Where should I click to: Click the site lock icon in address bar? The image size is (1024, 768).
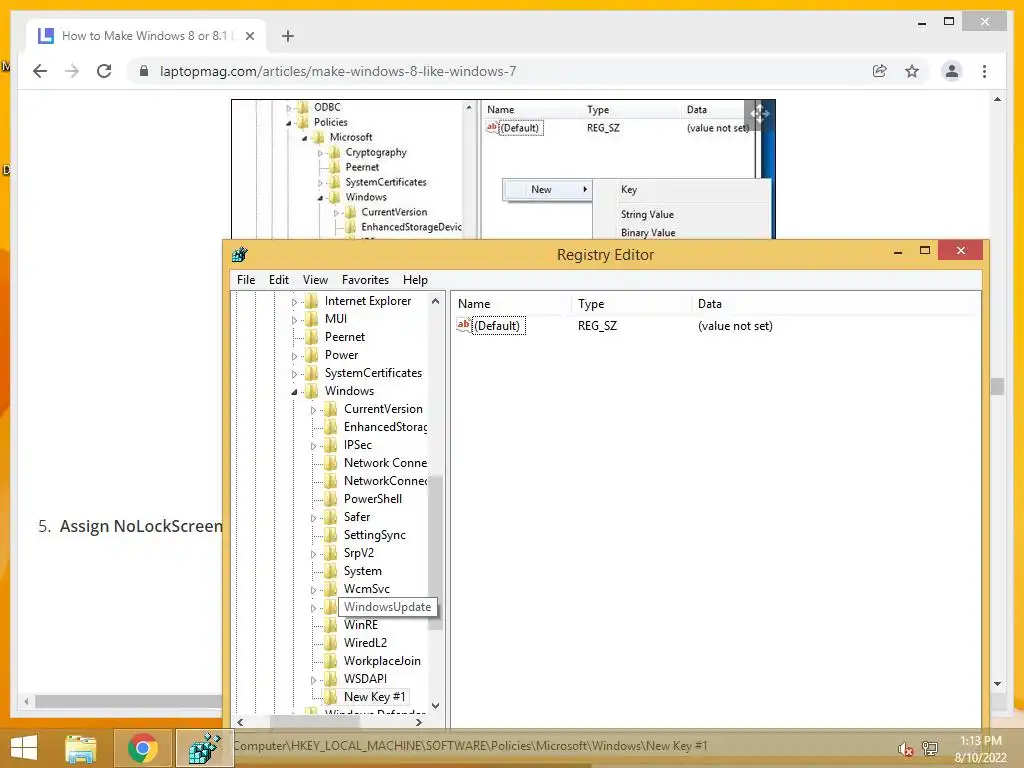(x=144, y=71)
